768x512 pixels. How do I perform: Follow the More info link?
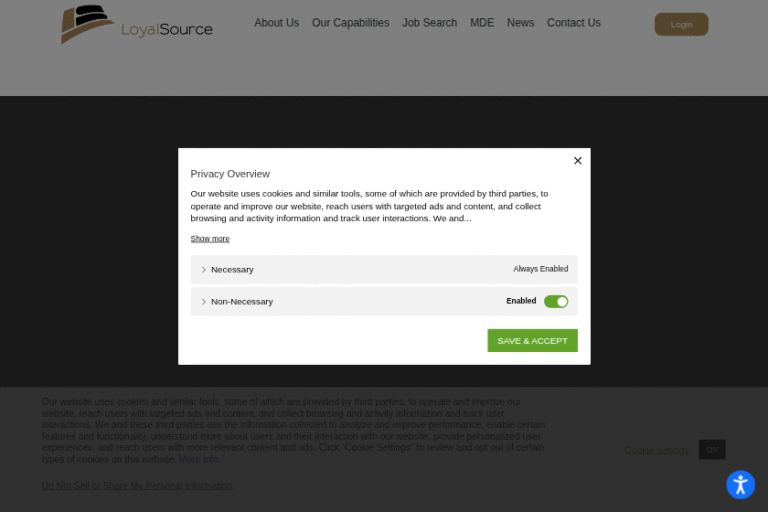click(199, 459)
